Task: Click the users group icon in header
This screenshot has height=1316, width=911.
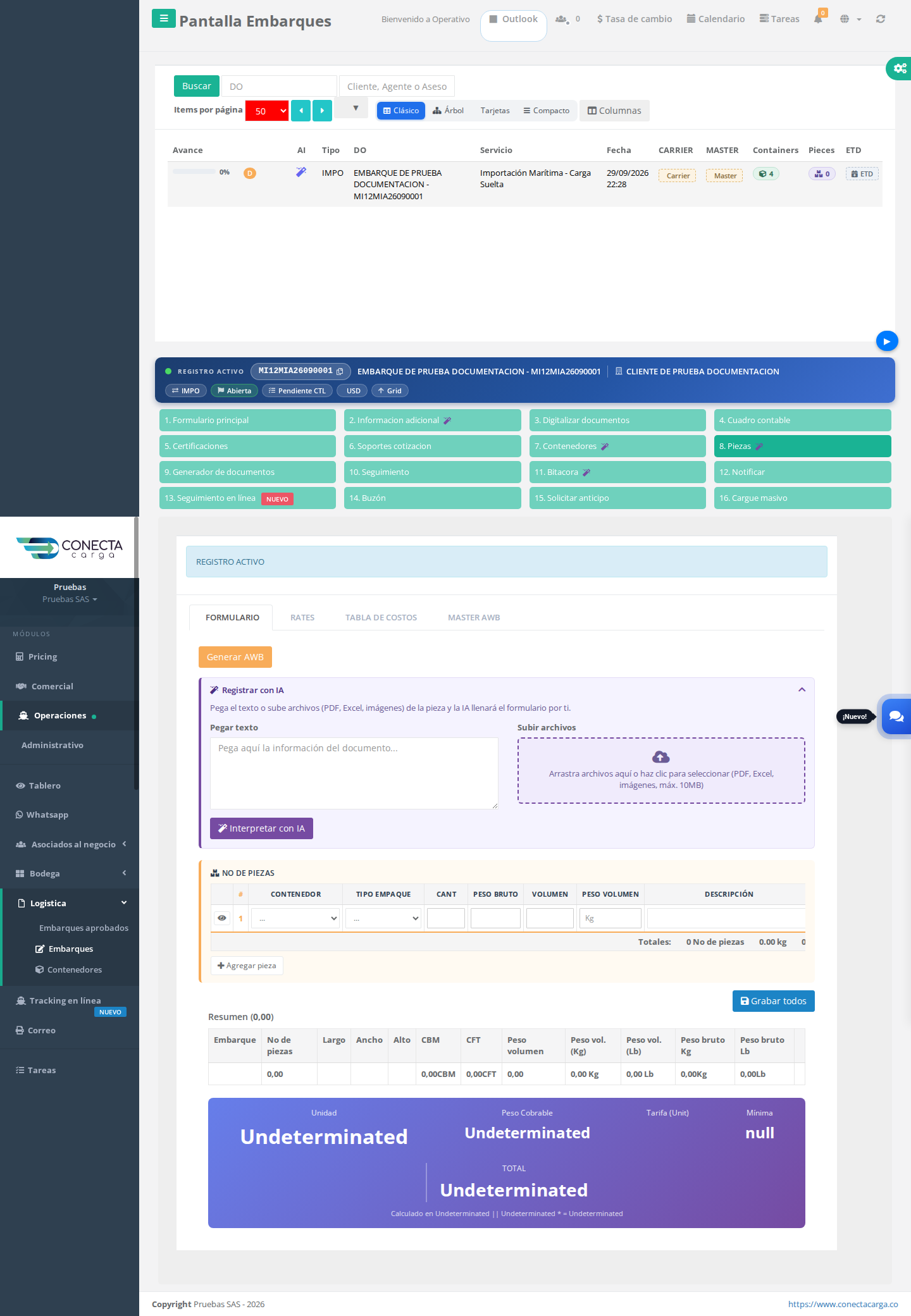Action: tap(561, 19)
